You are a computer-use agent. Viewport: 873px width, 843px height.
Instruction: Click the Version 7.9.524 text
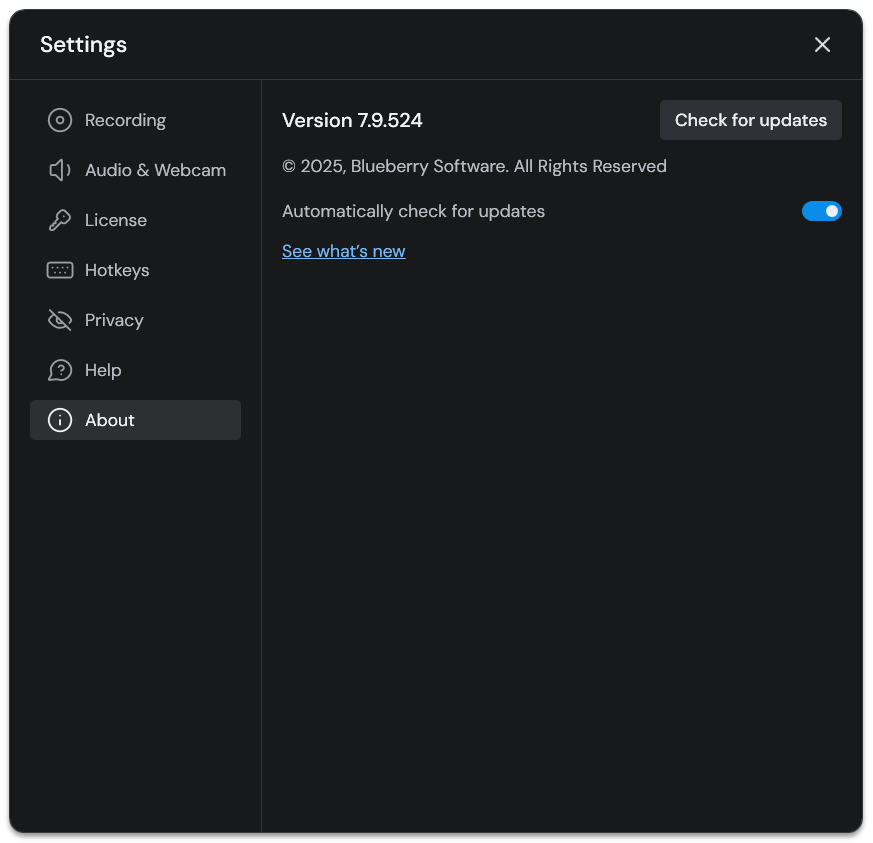coord(352,120)
